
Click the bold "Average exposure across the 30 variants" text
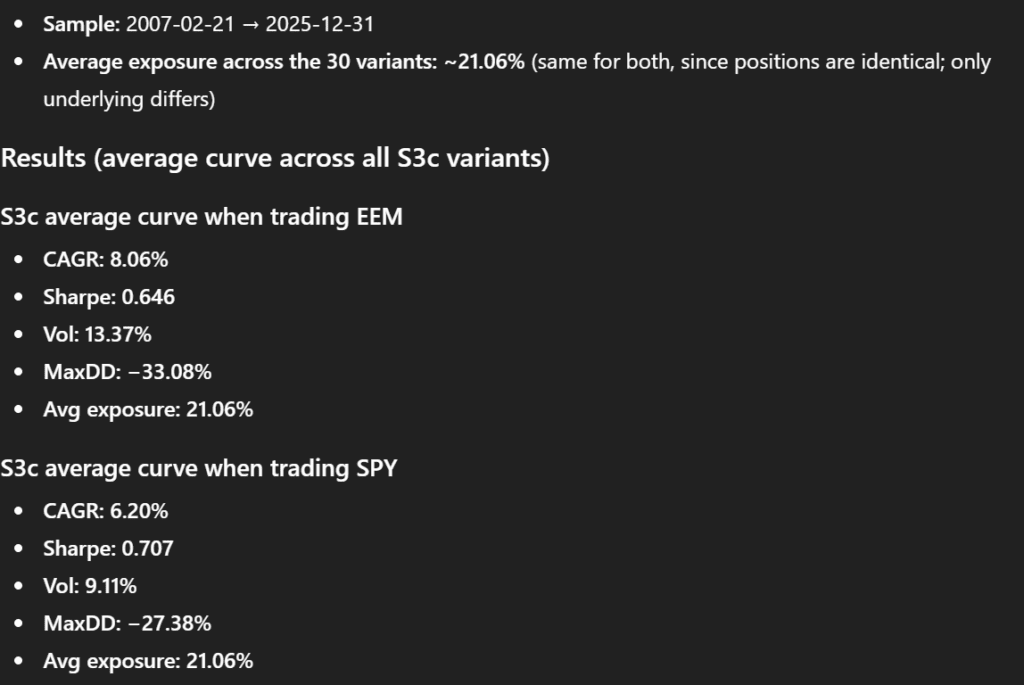[240, 62]
